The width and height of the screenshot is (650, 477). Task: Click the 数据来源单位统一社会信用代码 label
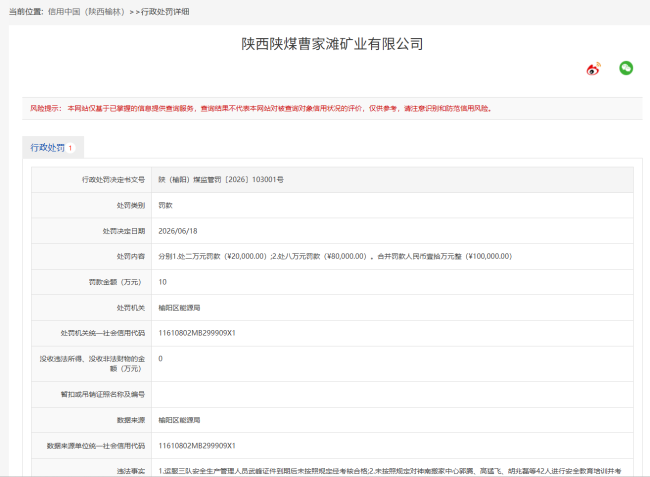[x=96, y=446]
